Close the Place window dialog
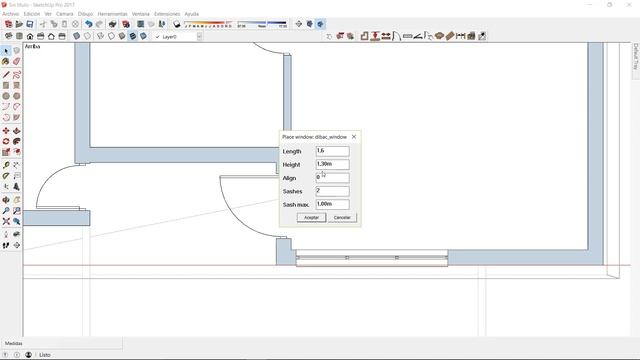 pyautogui.click(x=354, y=137)
